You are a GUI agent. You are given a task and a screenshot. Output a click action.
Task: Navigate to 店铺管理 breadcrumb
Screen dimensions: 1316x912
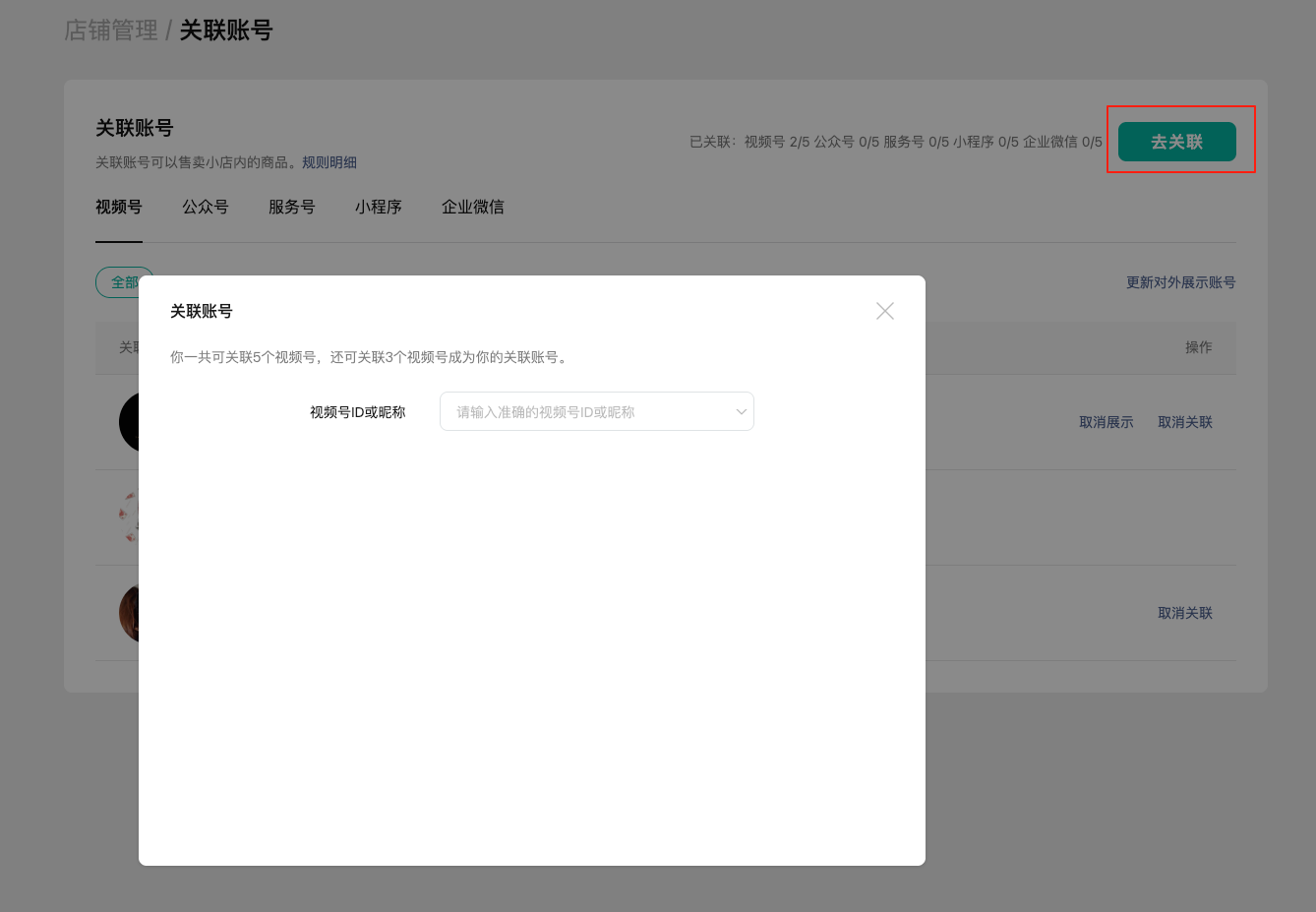[x=111, y=30]
